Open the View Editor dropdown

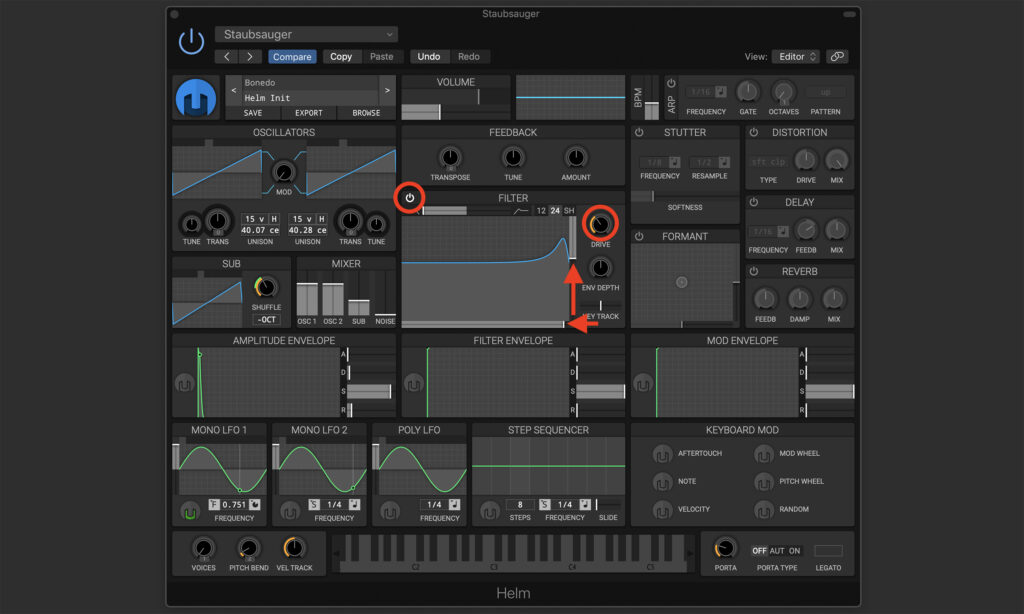(795, 57)
